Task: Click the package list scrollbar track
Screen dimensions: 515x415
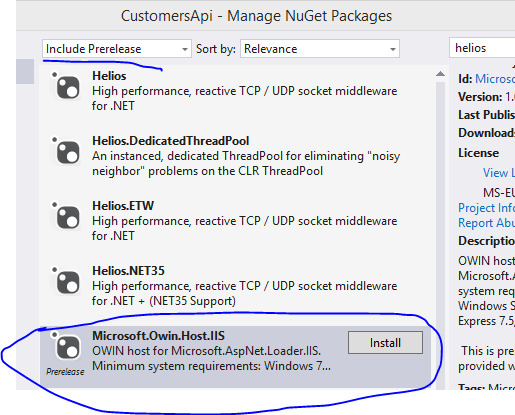Action: click(x=440, y=235)
